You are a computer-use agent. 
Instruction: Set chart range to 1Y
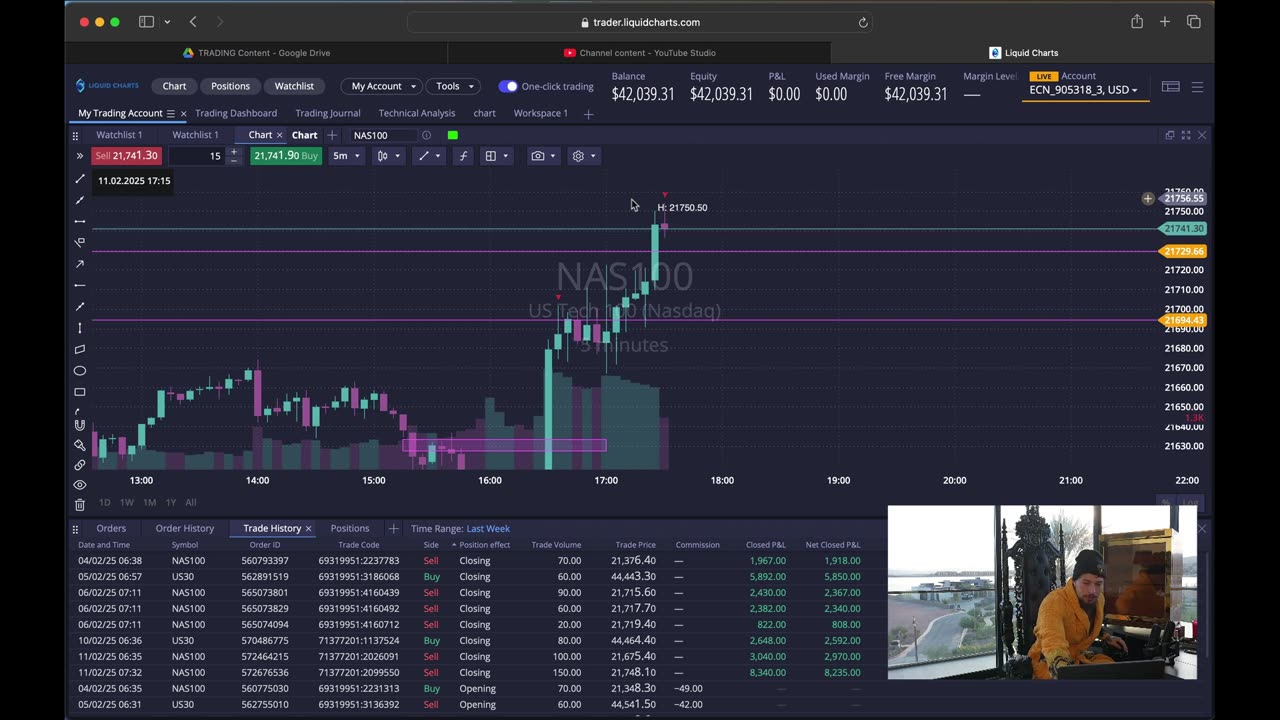coord(171,502)
